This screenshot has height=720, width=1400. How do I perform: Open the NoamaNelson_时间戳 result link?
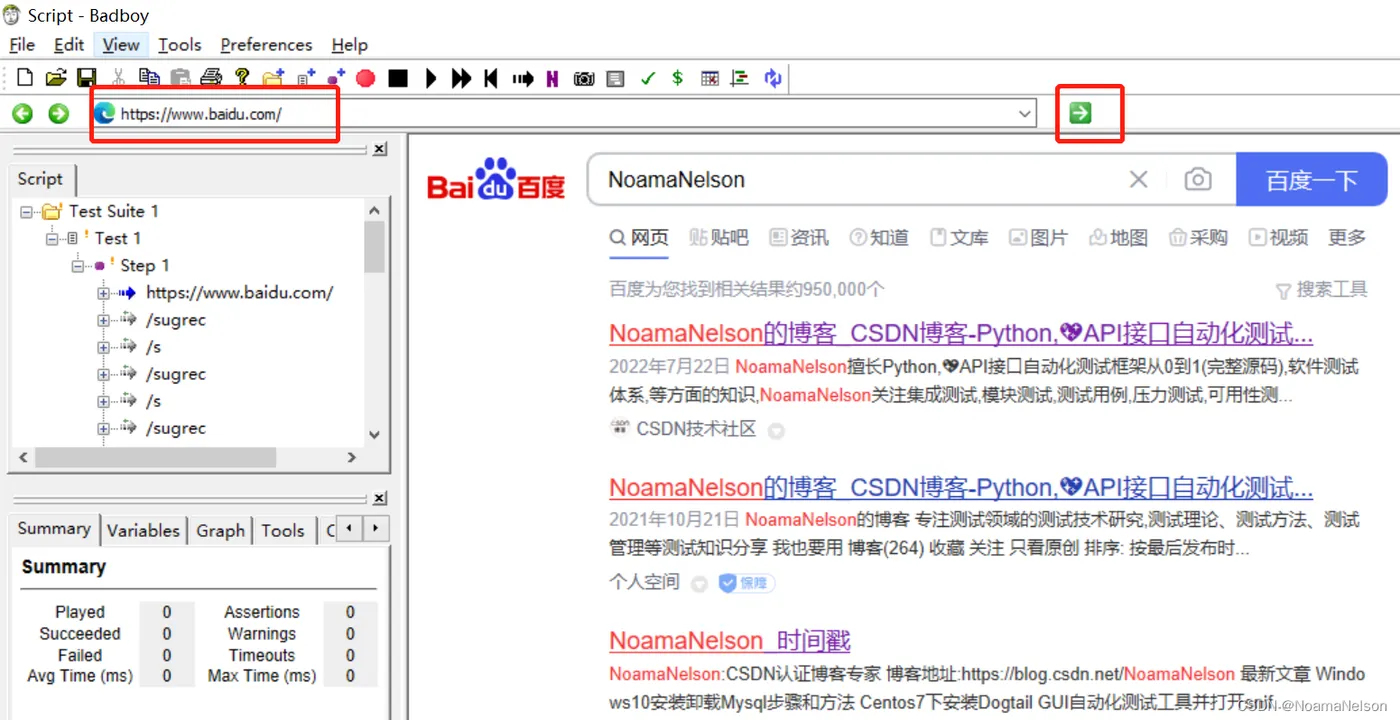[730, 640]
